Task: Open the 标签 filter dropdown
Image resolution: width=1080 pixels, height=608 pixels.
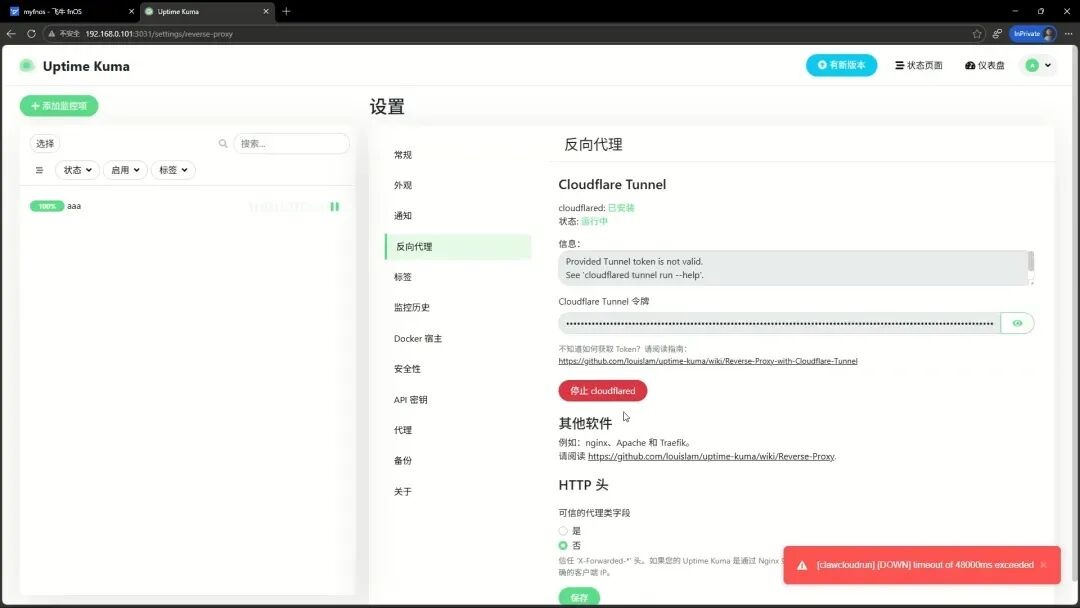Action: (x=173, y=170)
